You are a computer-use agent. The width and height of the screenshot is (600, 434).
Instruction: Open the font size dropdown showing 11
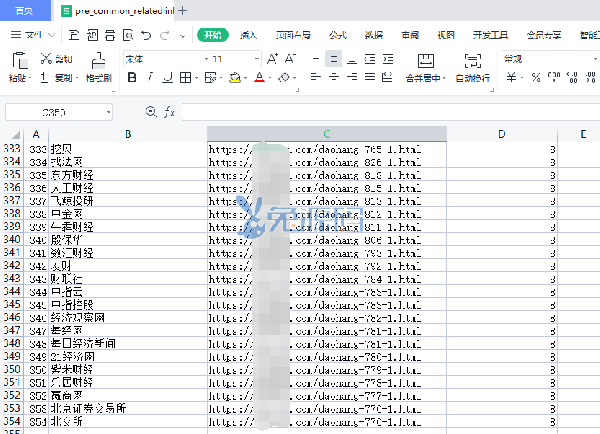click(x=256, y=59)
